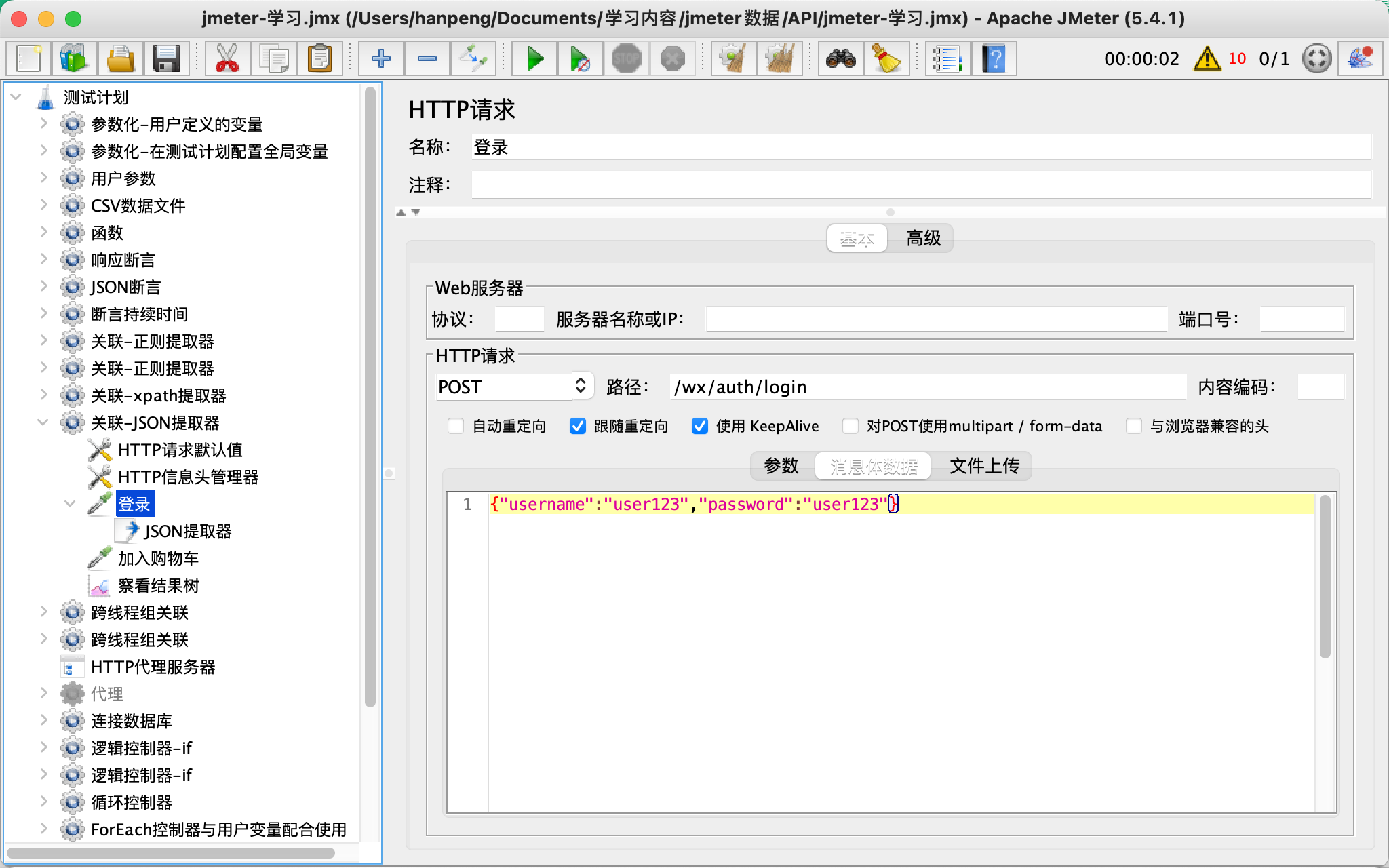Image resolution: width=1389 pixels, height=868 pixels.
Task: Expand the 响应断言 tree node
Action: point(43,260)
